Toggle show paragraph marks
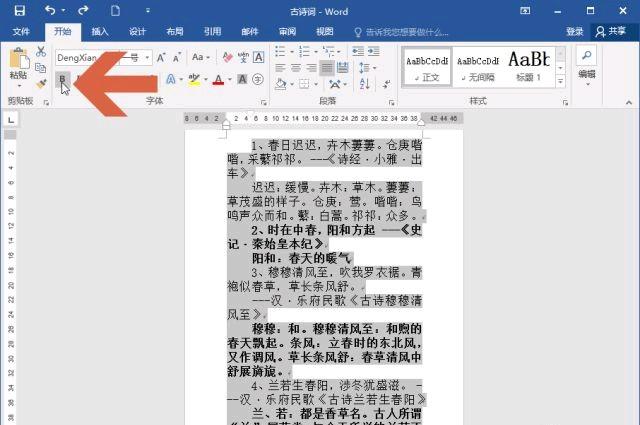Screen dimensions: 640x425 [x=386, y=84]
